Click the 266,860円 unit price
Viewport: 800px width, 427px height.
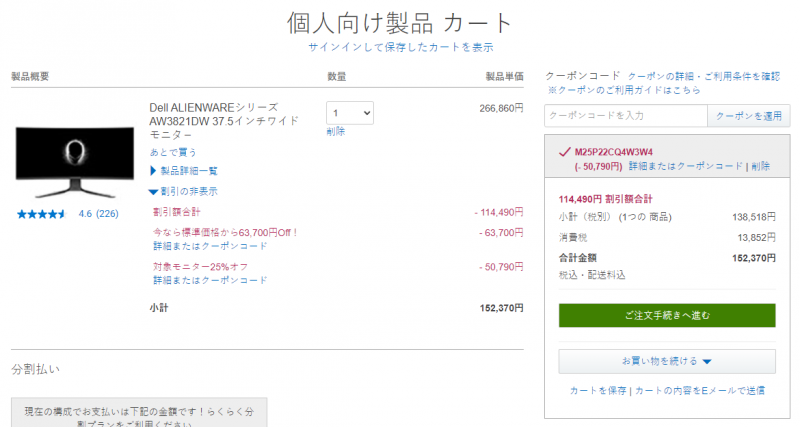click(x=501, y=108)
